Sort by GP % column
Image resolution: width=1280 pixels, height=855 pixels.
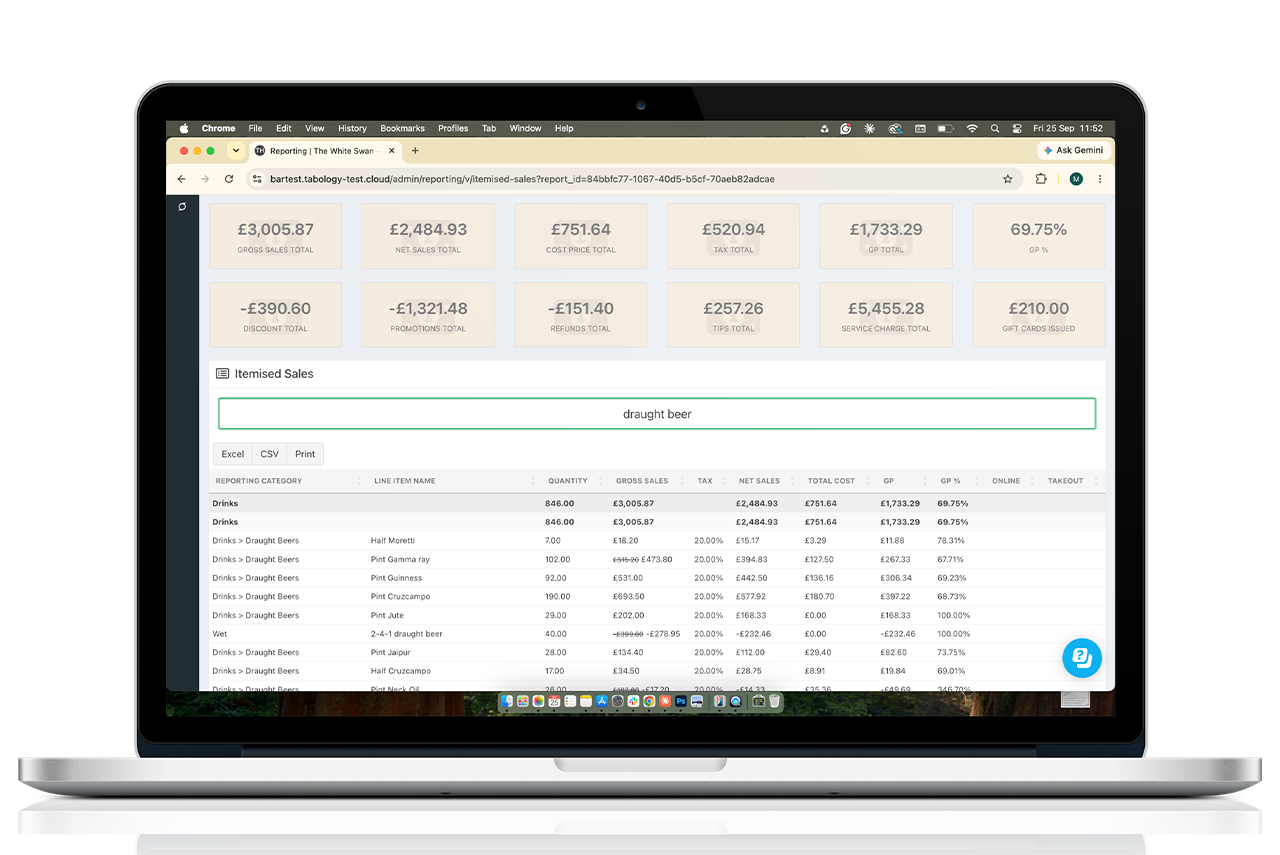(950, 481)
